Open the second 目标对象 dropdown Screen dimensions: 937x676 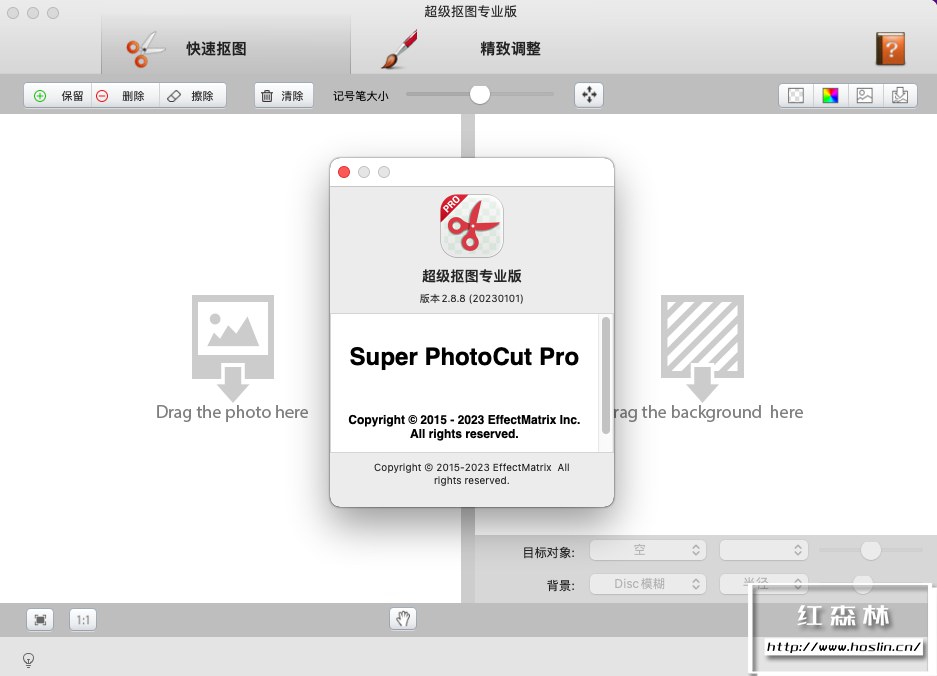coord(764,550)
